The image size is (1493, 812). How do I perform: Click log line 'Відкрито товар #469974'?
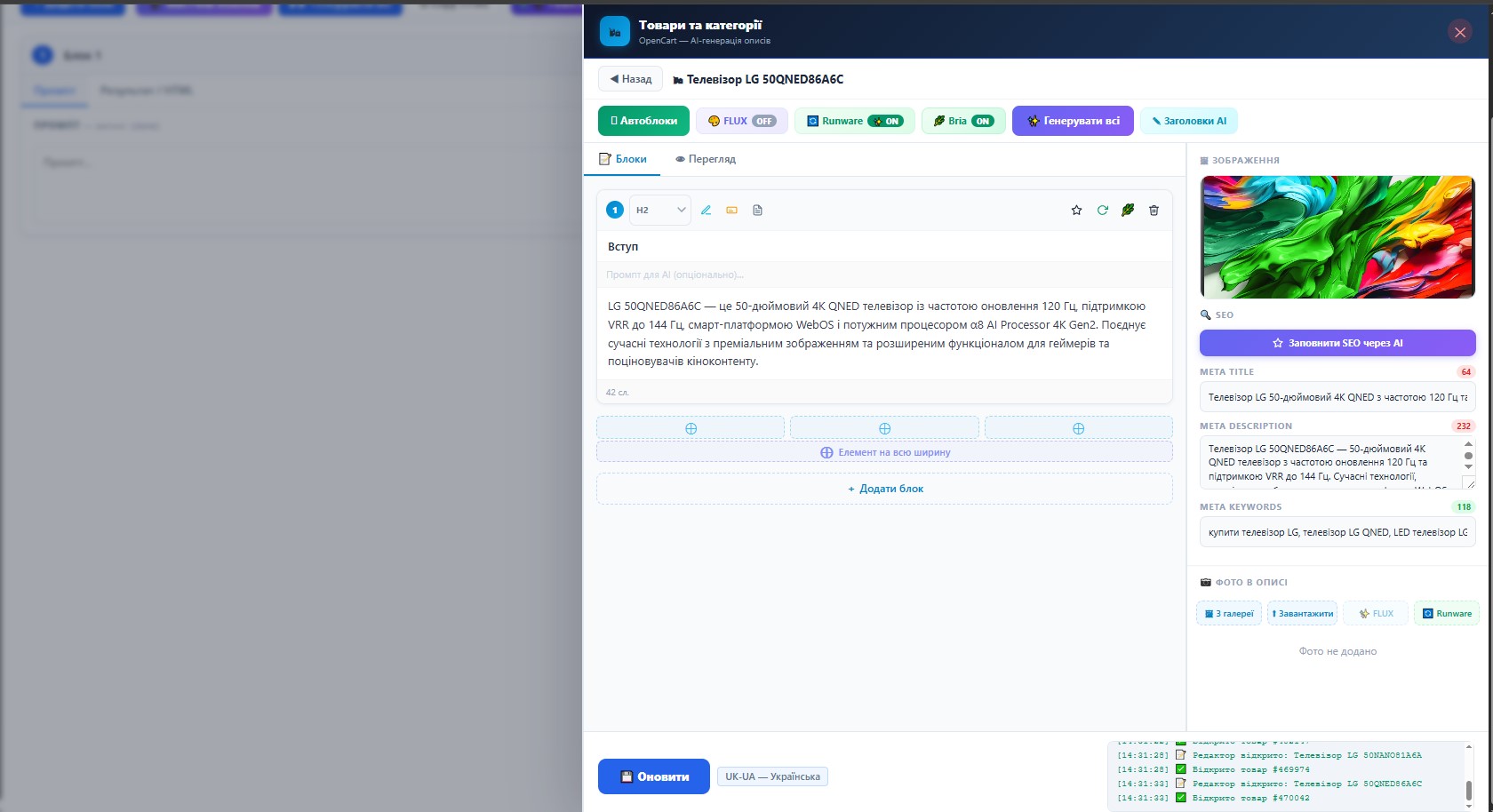click(x=1250, y=769)
